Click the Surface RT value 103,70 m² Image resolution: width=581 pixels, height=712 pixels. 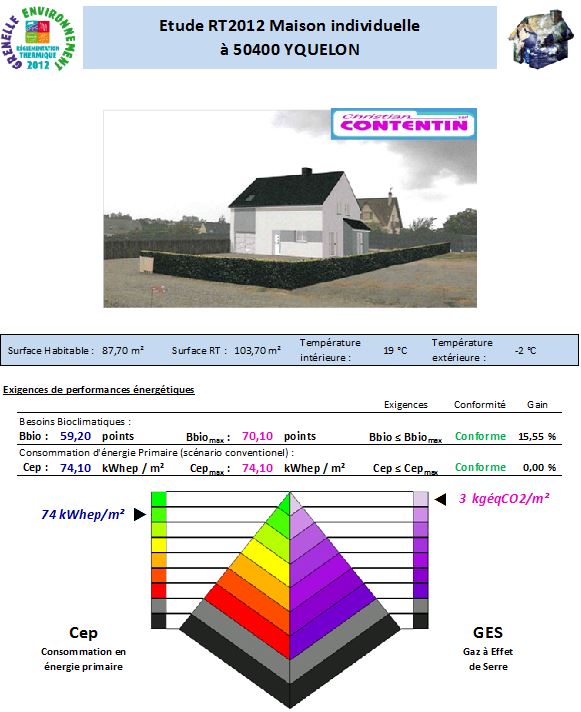coord(257,350)
